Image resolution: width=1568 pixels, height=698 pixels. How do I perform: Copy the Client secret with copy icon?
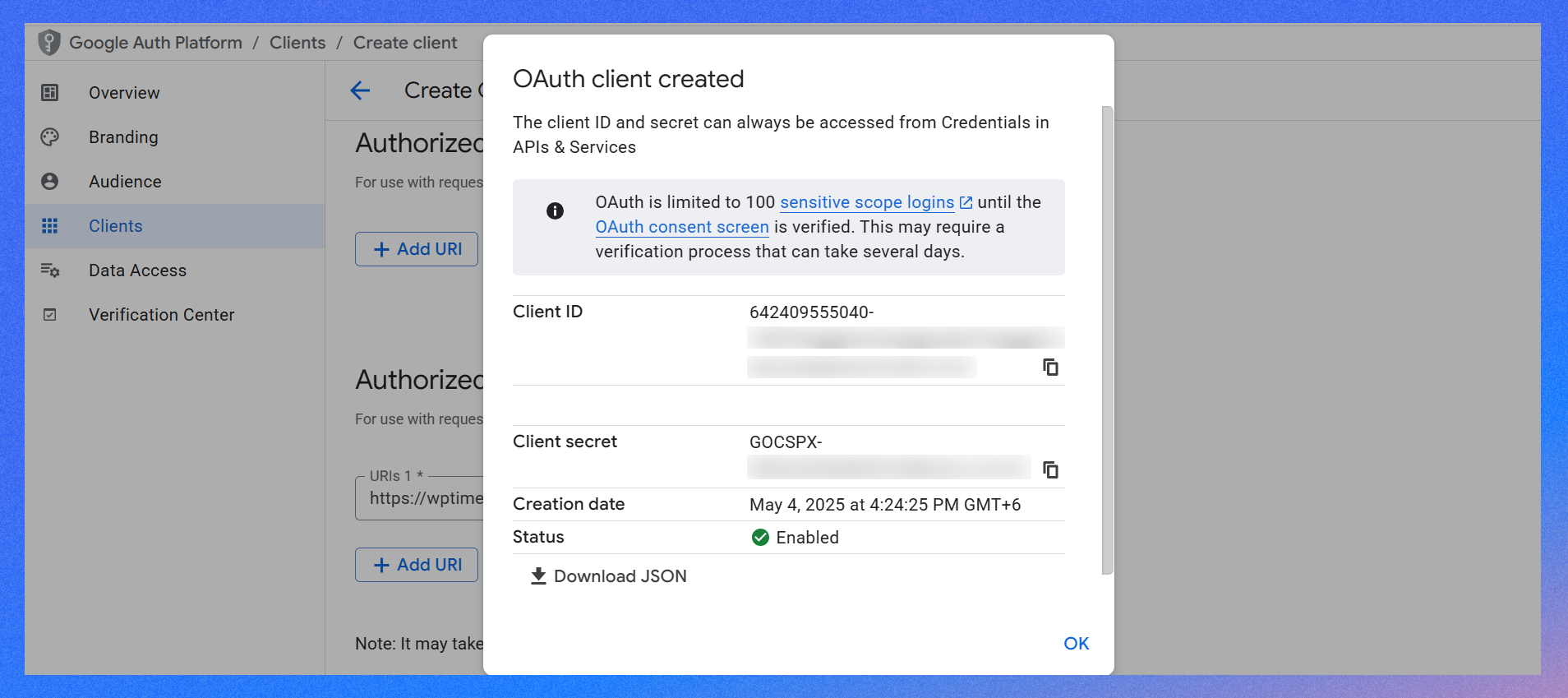[x=1050, y=469]
